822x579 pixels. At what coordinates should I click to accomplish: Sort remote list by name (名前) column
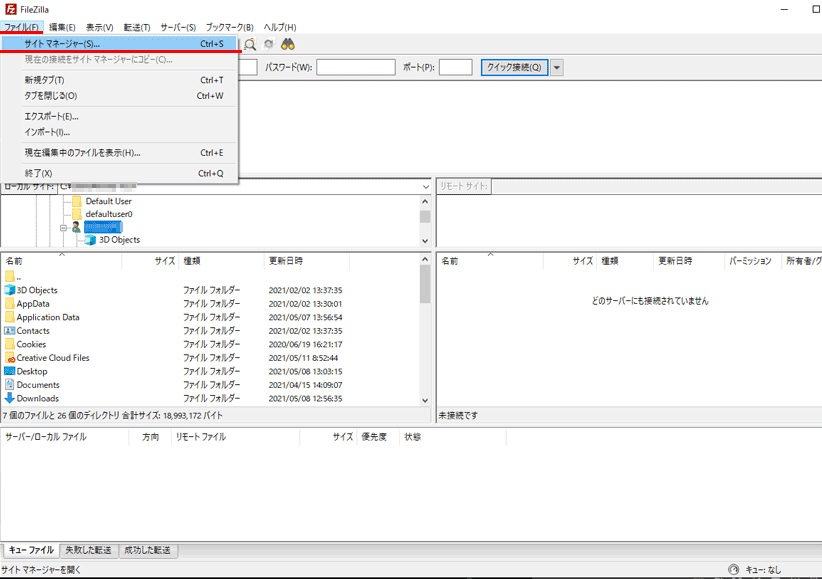coord(490,261)
